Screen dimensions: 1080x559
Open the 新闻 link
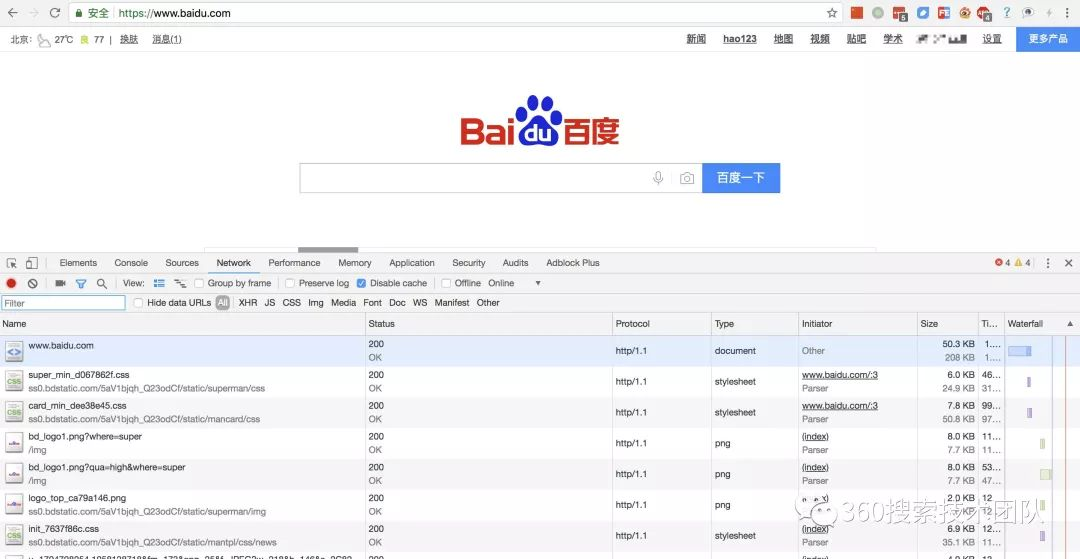click(696, 39)
